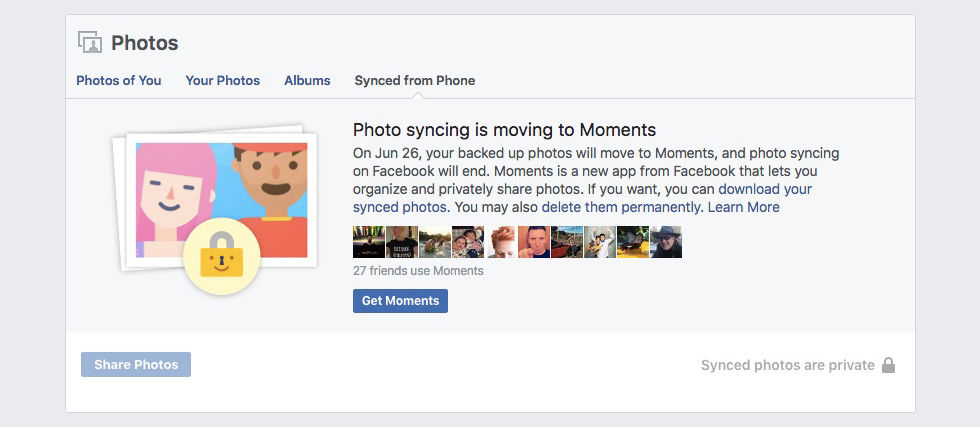
Task: Open the download your synced photos link
Action: (582, 198)
